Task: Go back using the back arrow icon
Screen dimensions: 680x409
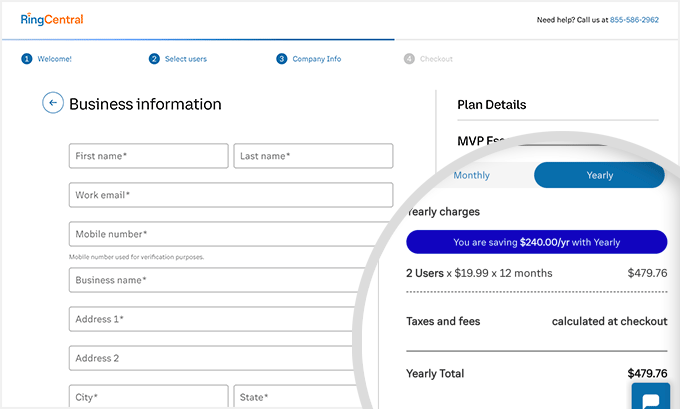Action: coord(53,103)
